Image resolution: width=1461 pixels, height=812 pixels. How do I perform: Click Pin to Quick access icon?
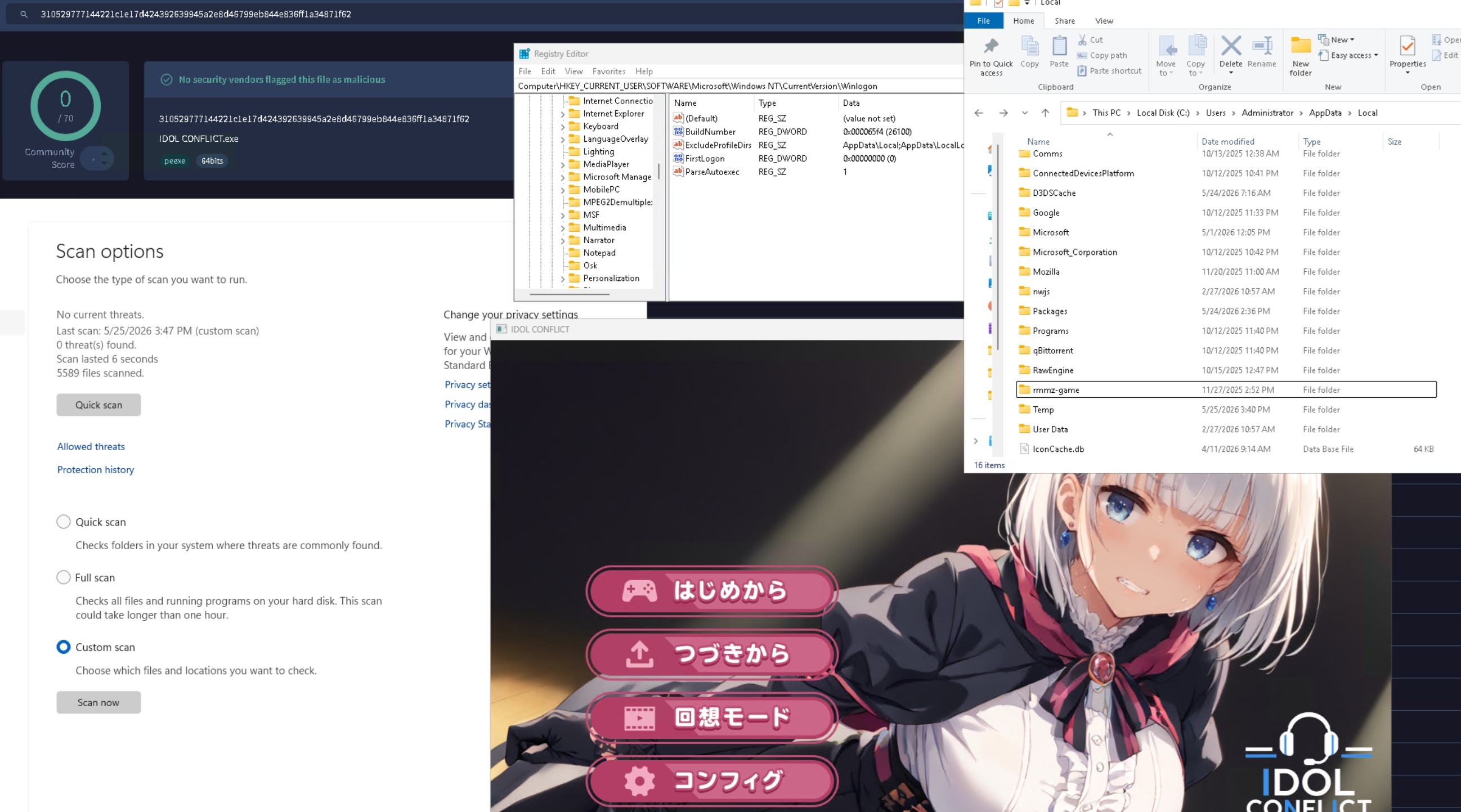991,47
